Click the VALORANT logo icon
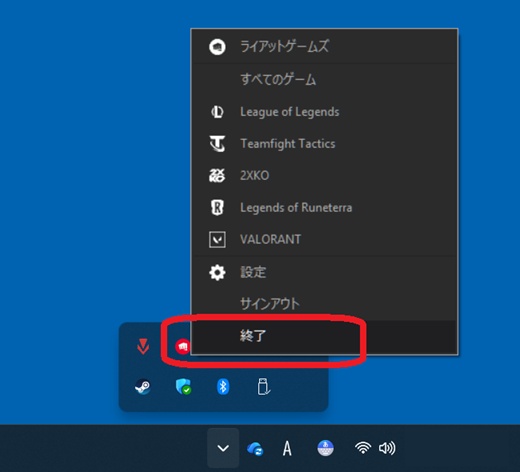520x472 pixels. tap(217, 239)
